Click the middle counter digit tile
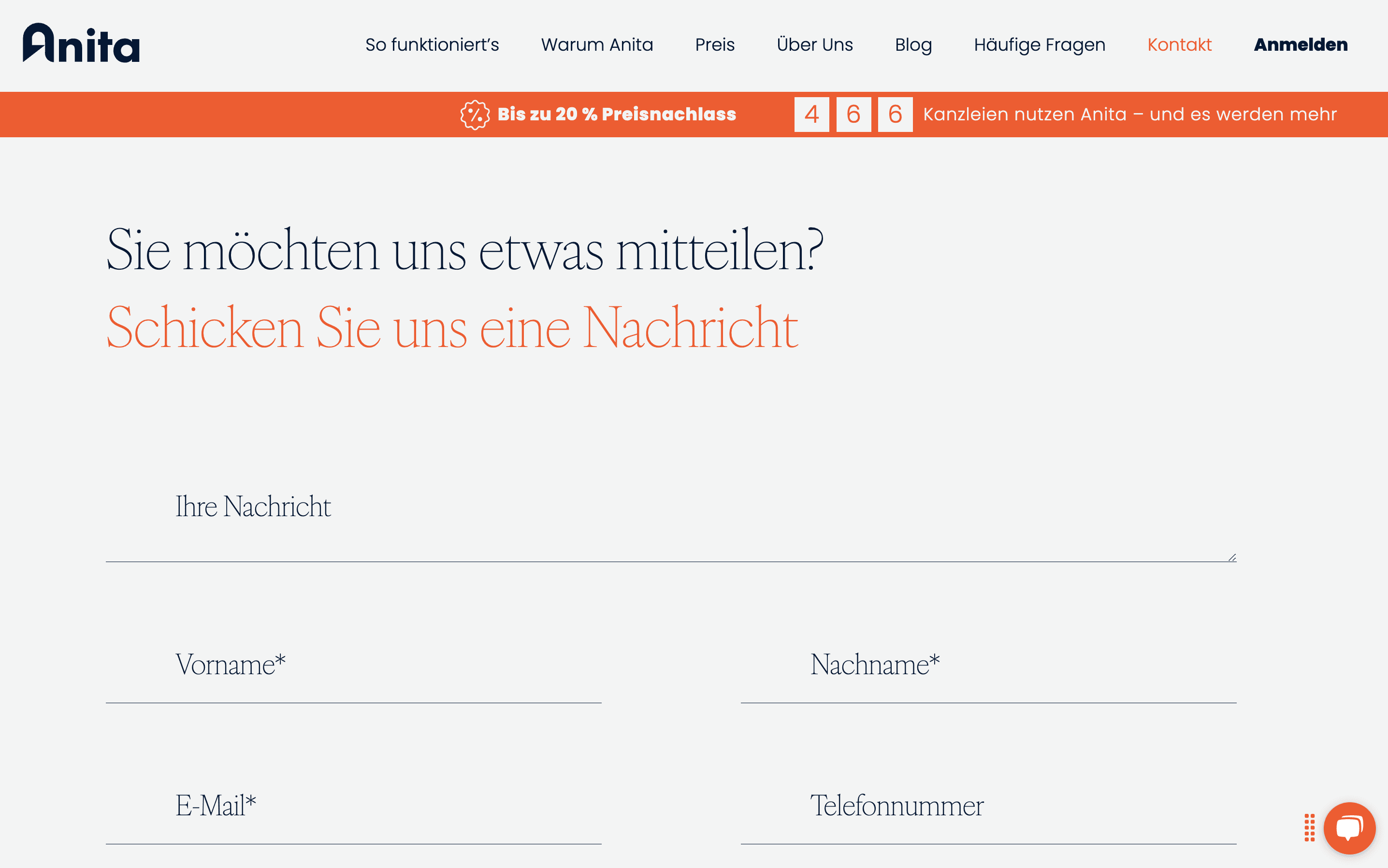 (x=853, y=114)
